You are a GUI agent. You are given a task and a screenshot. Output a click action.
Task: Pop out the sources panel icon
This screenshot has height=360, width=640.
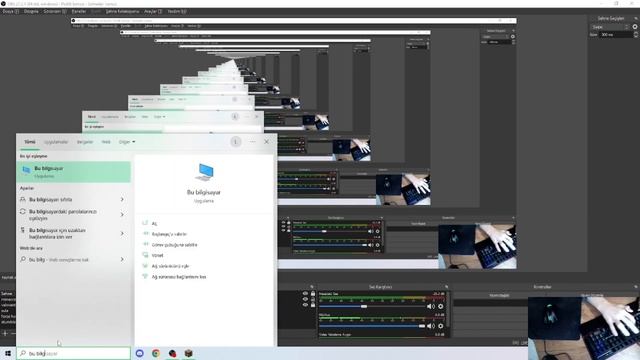click(x=312, y=287)
